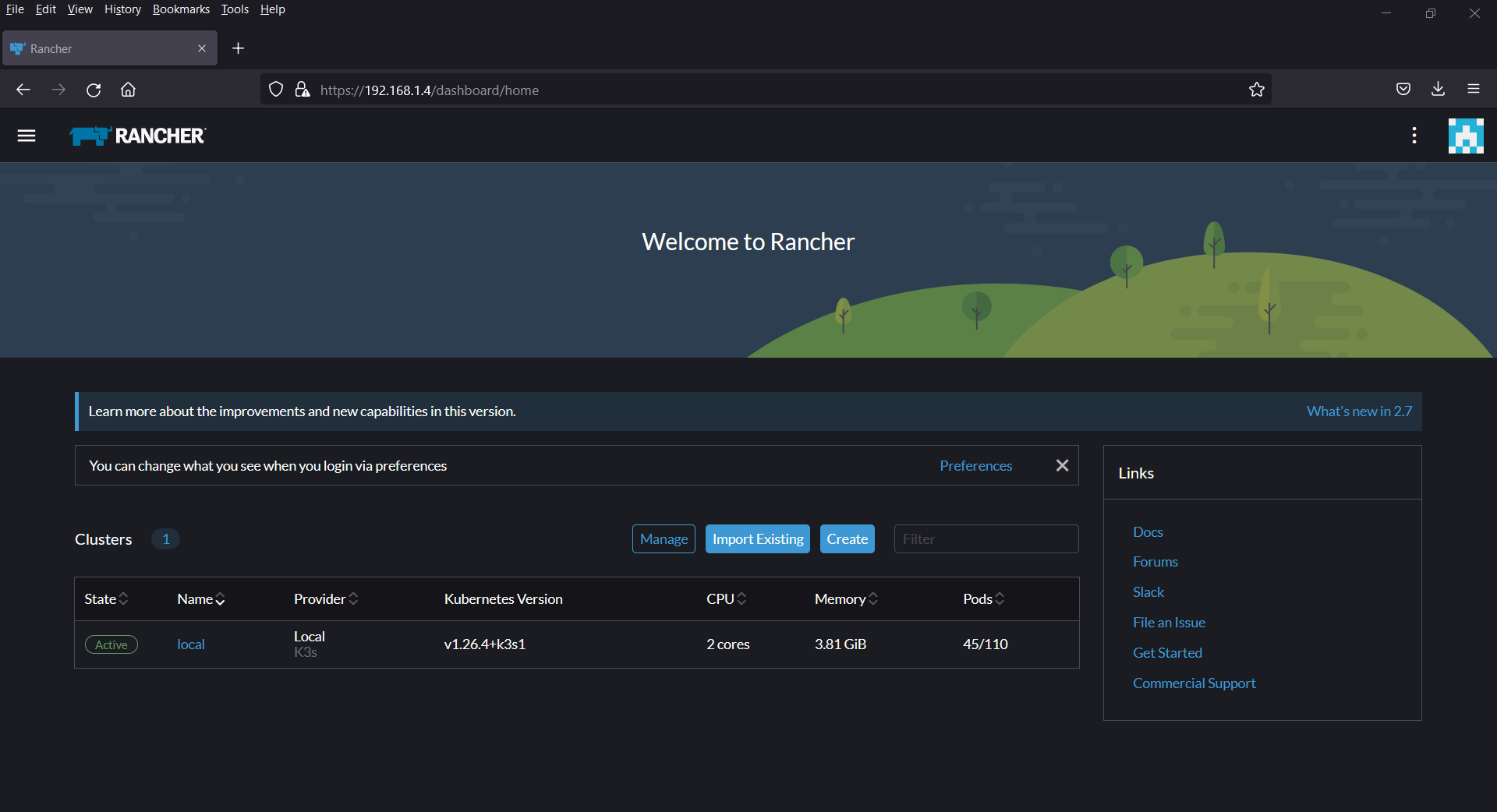Click the v1.26.4+k3s1 version cell
This screenshot has width=1497, height=812.
[x=485, y=644]
